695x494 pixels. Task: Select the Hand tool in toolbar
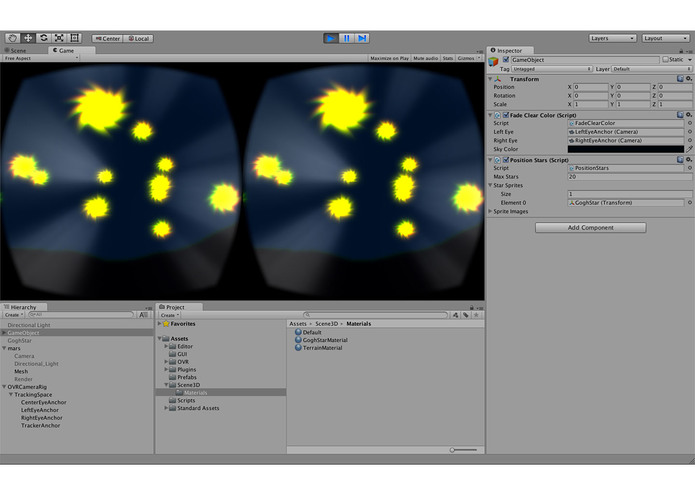coord(12,38)
